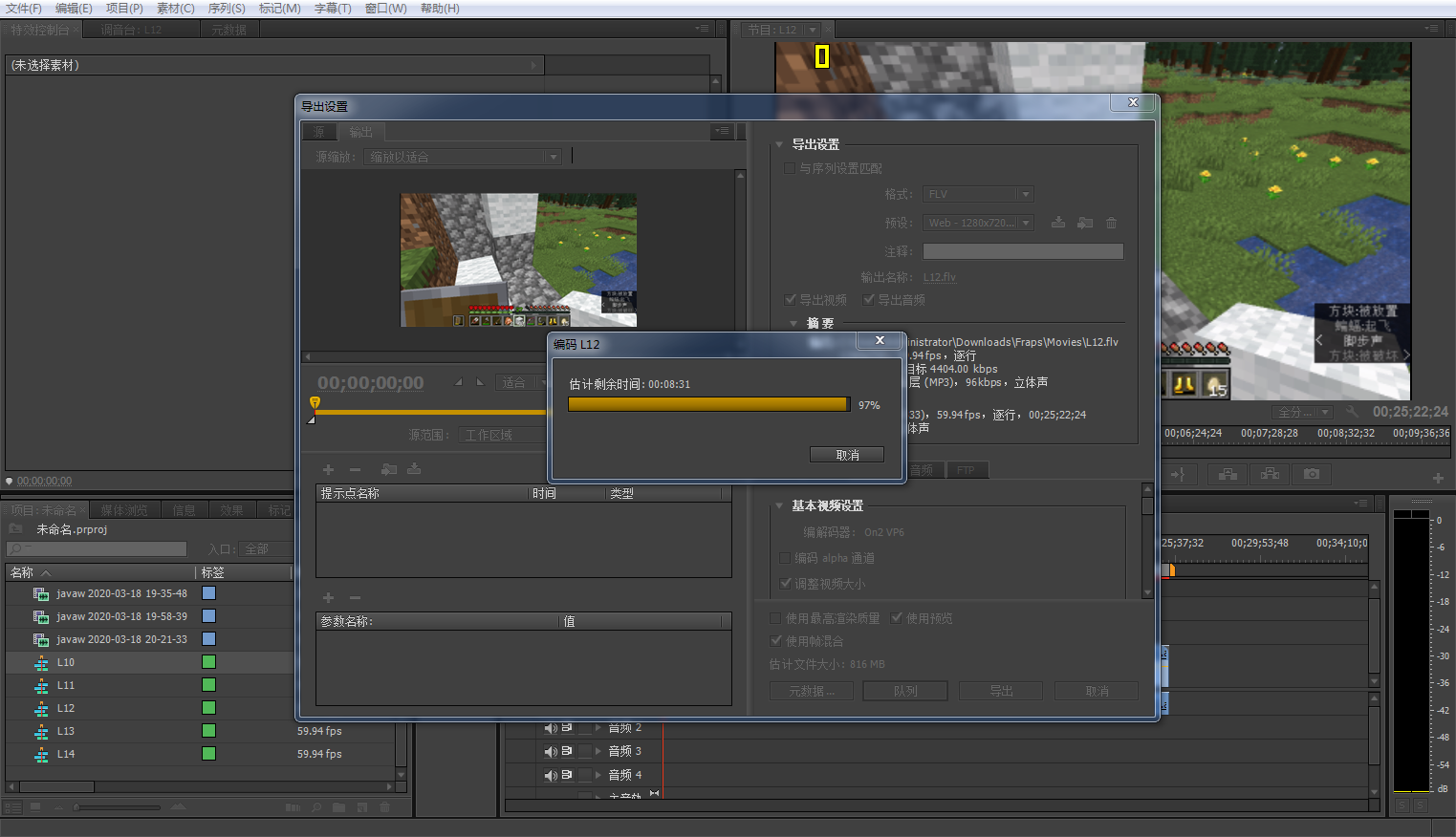The image size is (1456, 837).
Task: Click export preview timecode 00;00;00;00
Action: tap(370, 383)
